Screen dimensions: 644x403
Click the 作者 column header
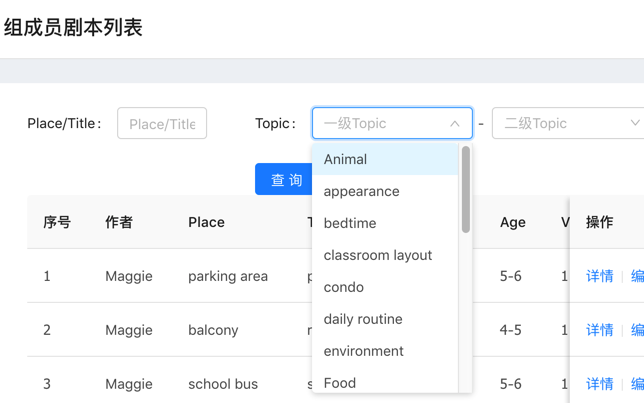(x=119, y=222)
